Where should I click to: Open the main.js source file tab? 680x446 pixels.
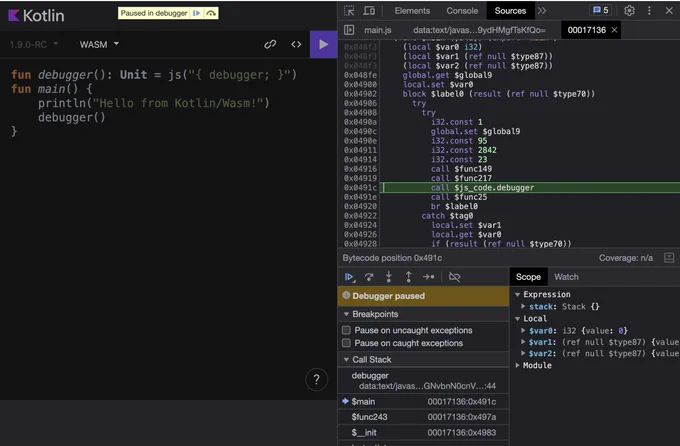(377, 30)
